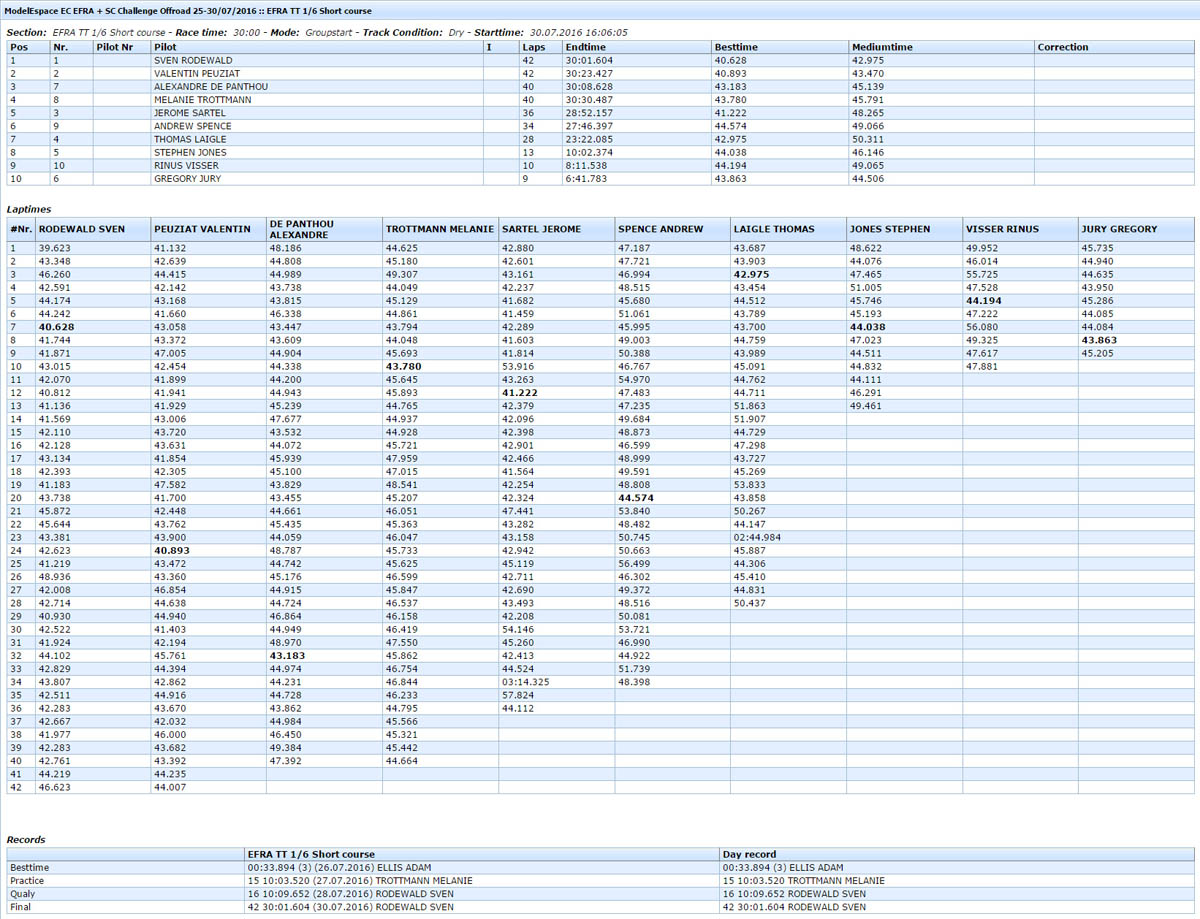Image resolution: width=1200 pixels, height=919 pixels.
Task: Click the Correction column header
Action: pyautogui.click(x=1063, y=47)
